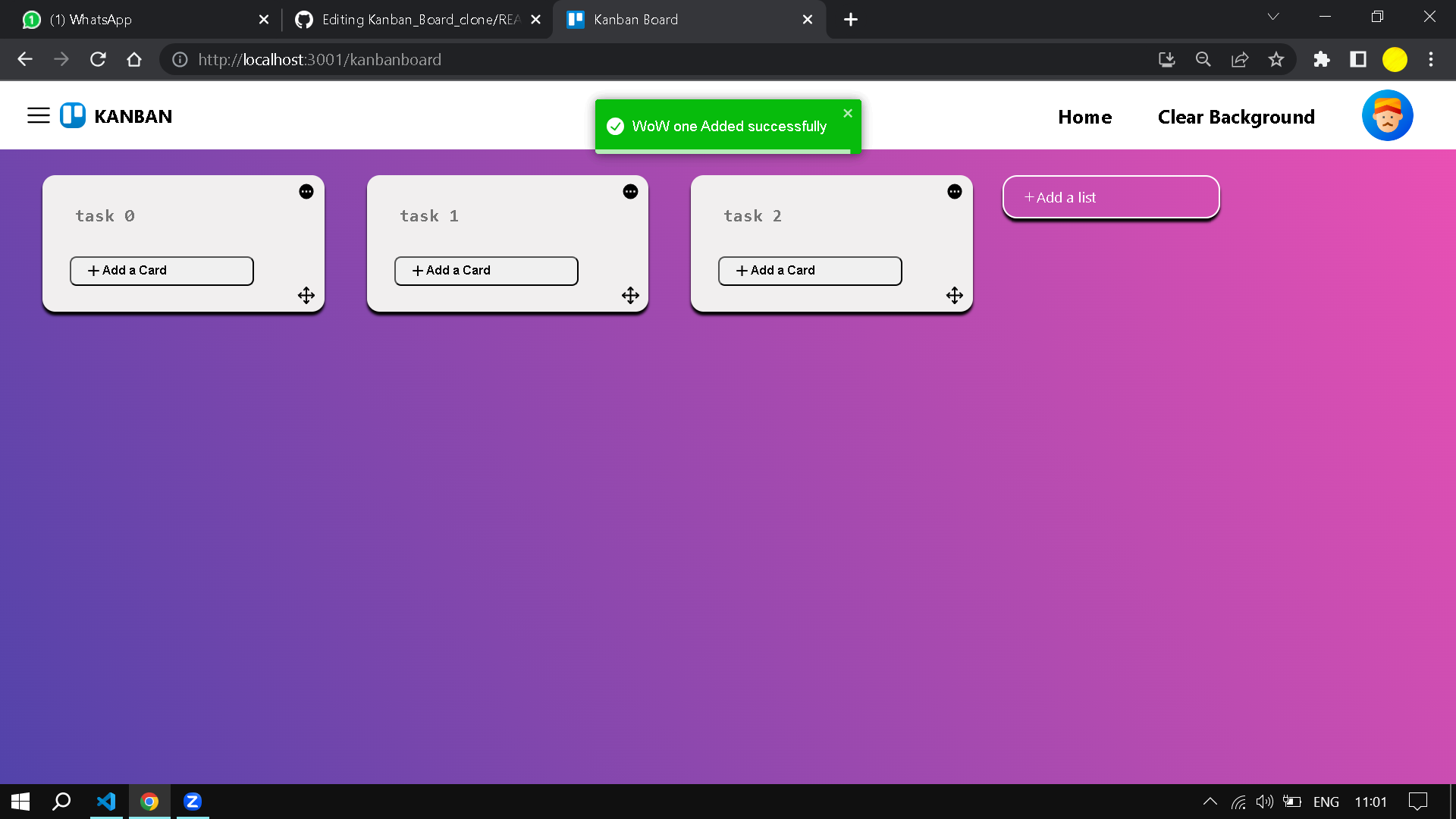Click Clear Background in the navbar
The height and width of the screenshot is (819, 1456).
tap(1236, 117)
